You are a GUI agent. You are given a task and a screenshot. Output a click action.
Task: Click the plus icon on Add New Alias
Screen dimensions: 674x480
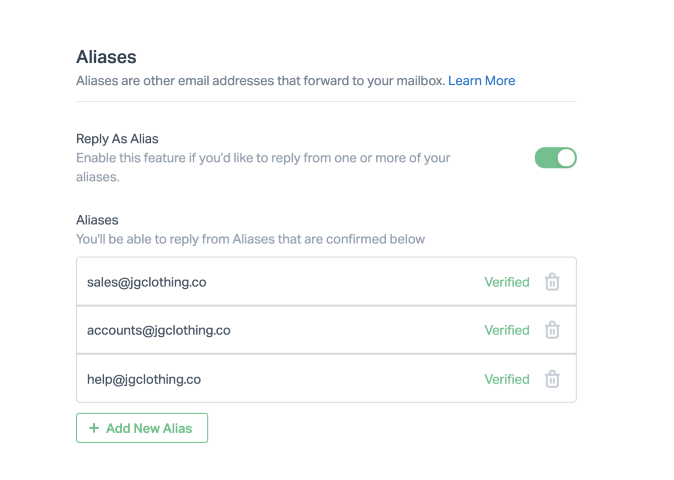(x=94, y=428)
